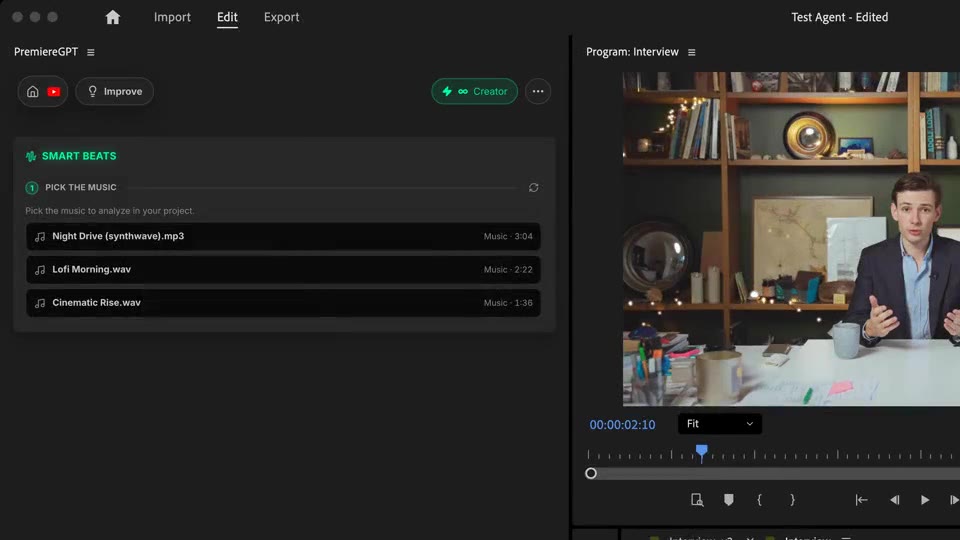Click the Play button in Program monitor
960x540 pixels.
click(924, 500)
